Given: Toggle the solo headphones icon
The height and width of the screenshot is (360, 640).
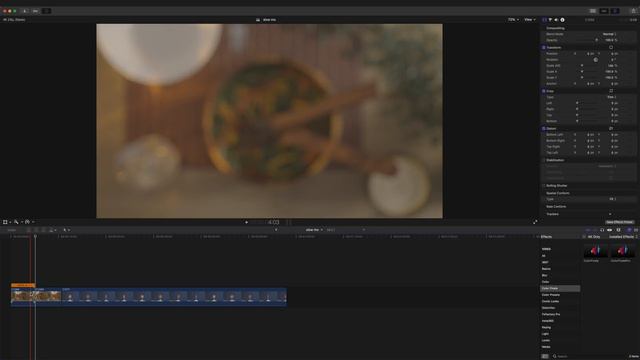Looking at the screenshot, I should tap(602, 230).
